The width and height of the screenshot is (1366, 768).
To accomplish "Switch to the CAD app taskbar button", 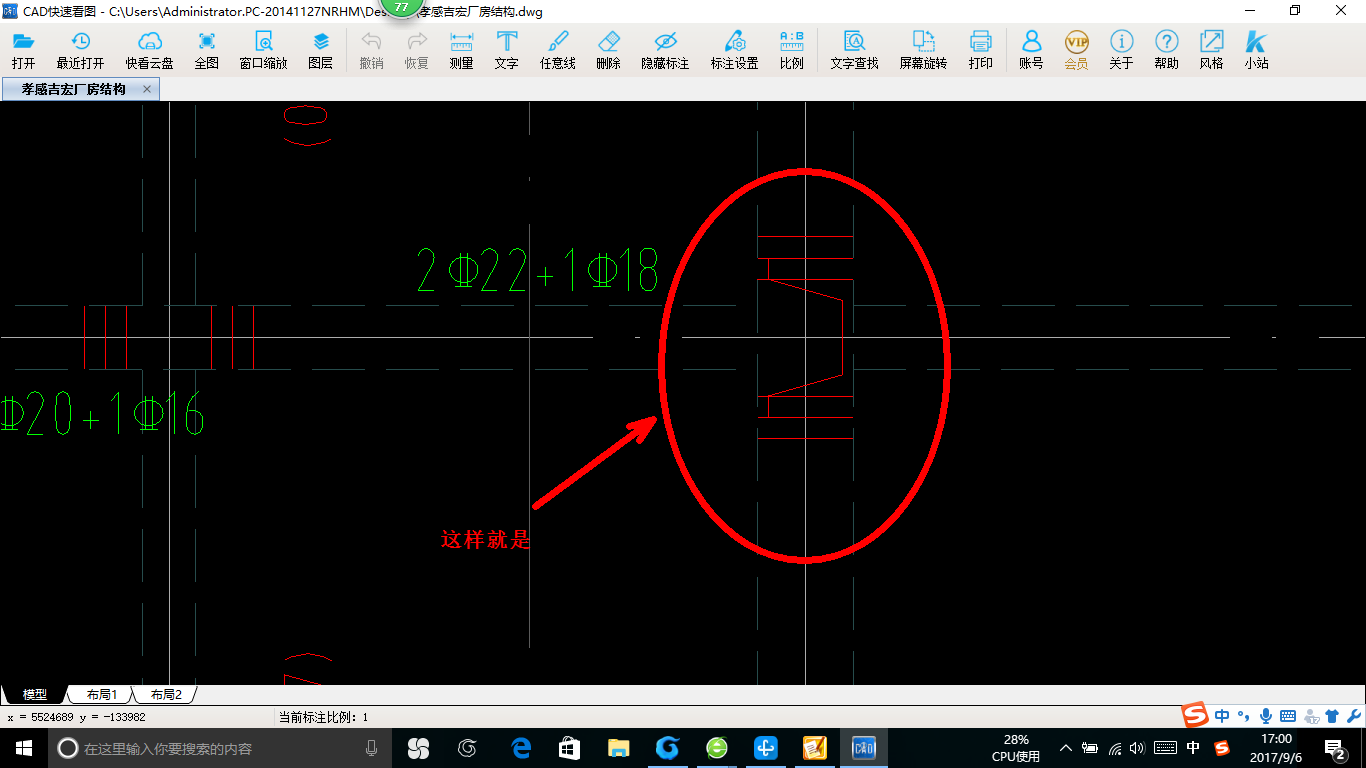I will 863,748.
